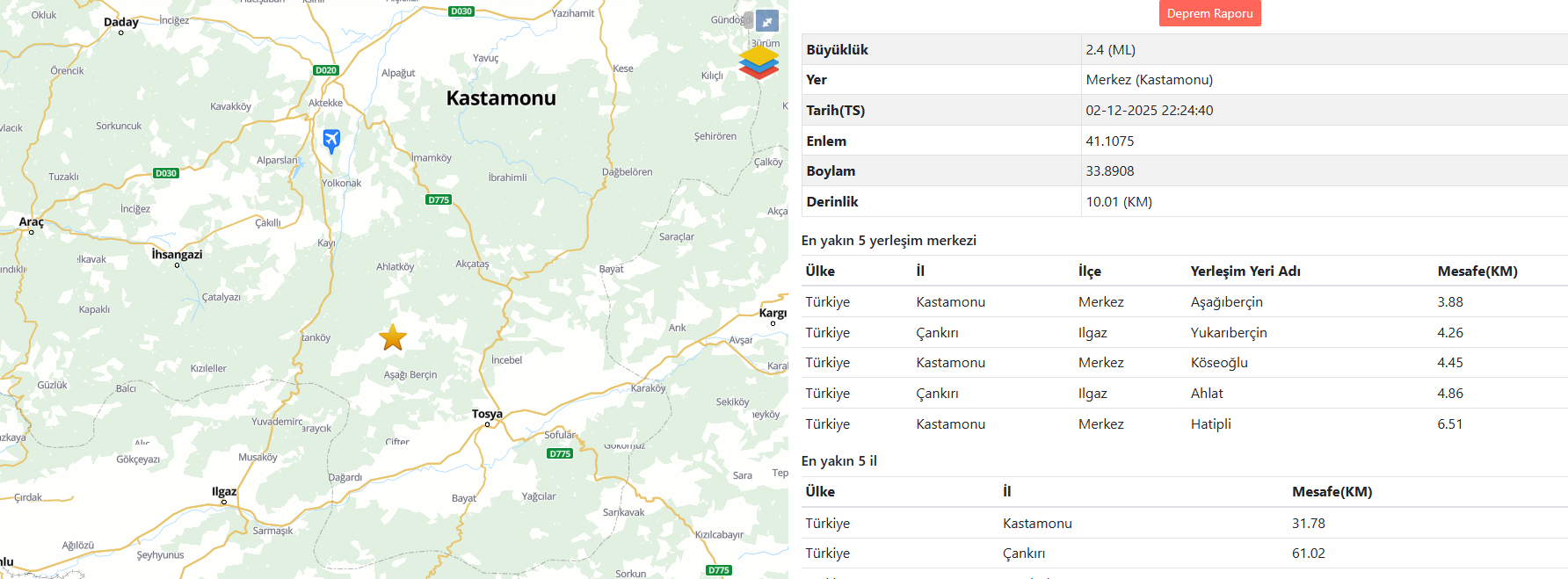Click the 61.02 distance for Çankırı province
The image size is (1568, 579).
pos(1309,554)
